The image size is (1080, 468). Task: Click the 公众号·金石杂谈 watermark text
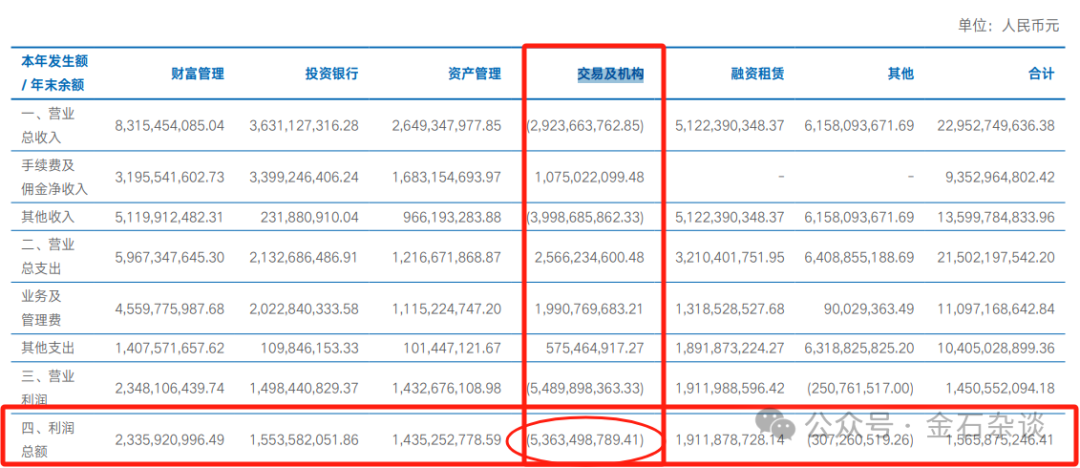click(x=925, y=425)
